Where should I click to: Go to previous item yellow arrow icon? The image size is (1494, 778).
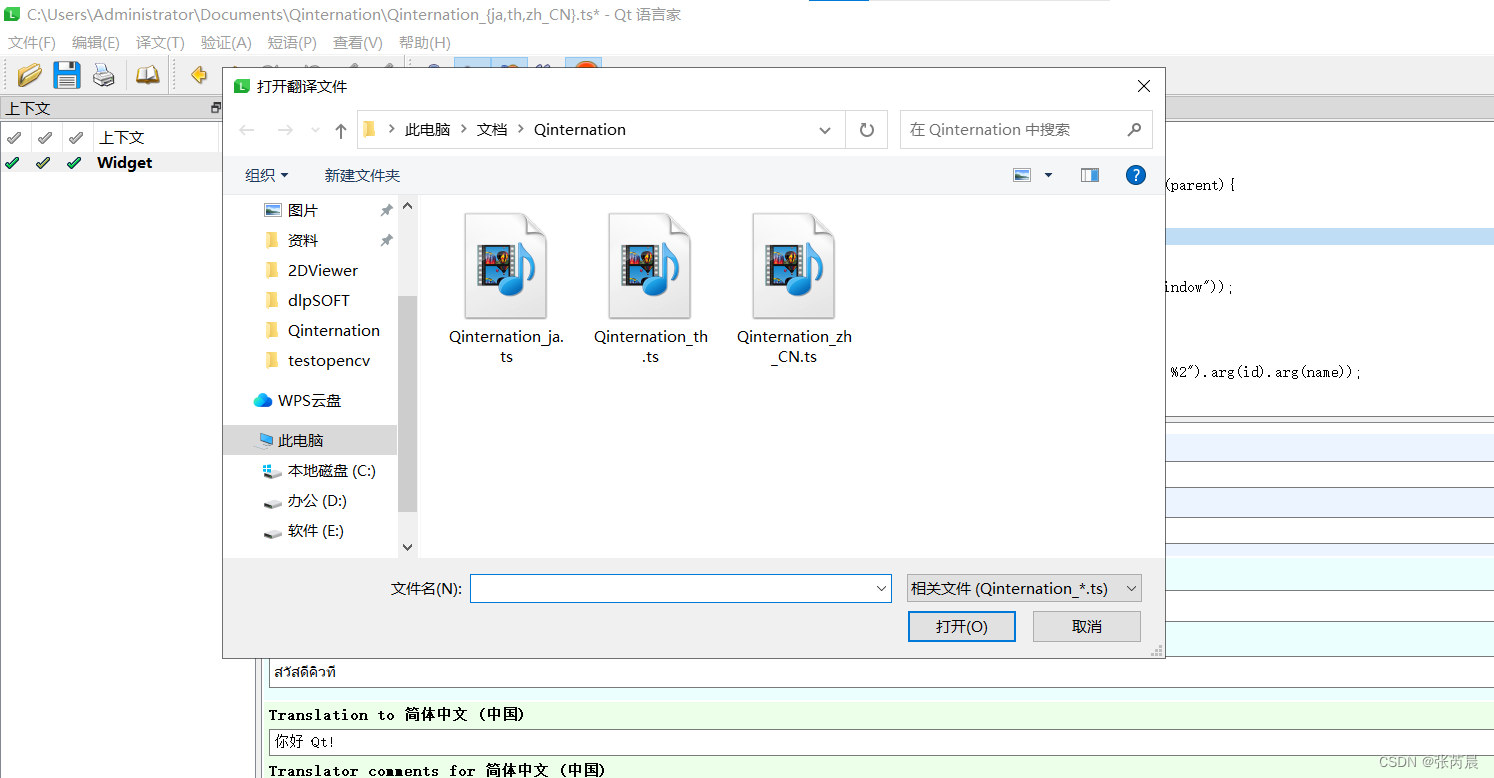[x=199, y=75]
